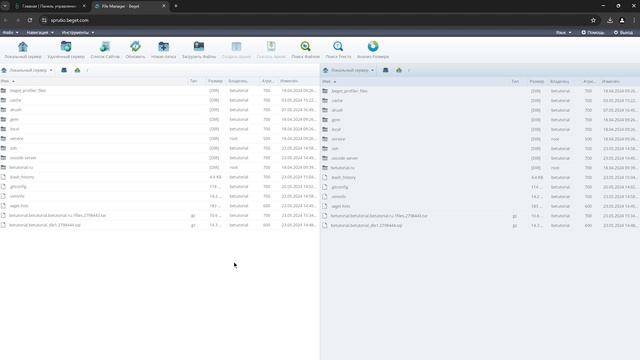
Task: Click the Logout link in top bar
Action: click(x=623, y=32)
